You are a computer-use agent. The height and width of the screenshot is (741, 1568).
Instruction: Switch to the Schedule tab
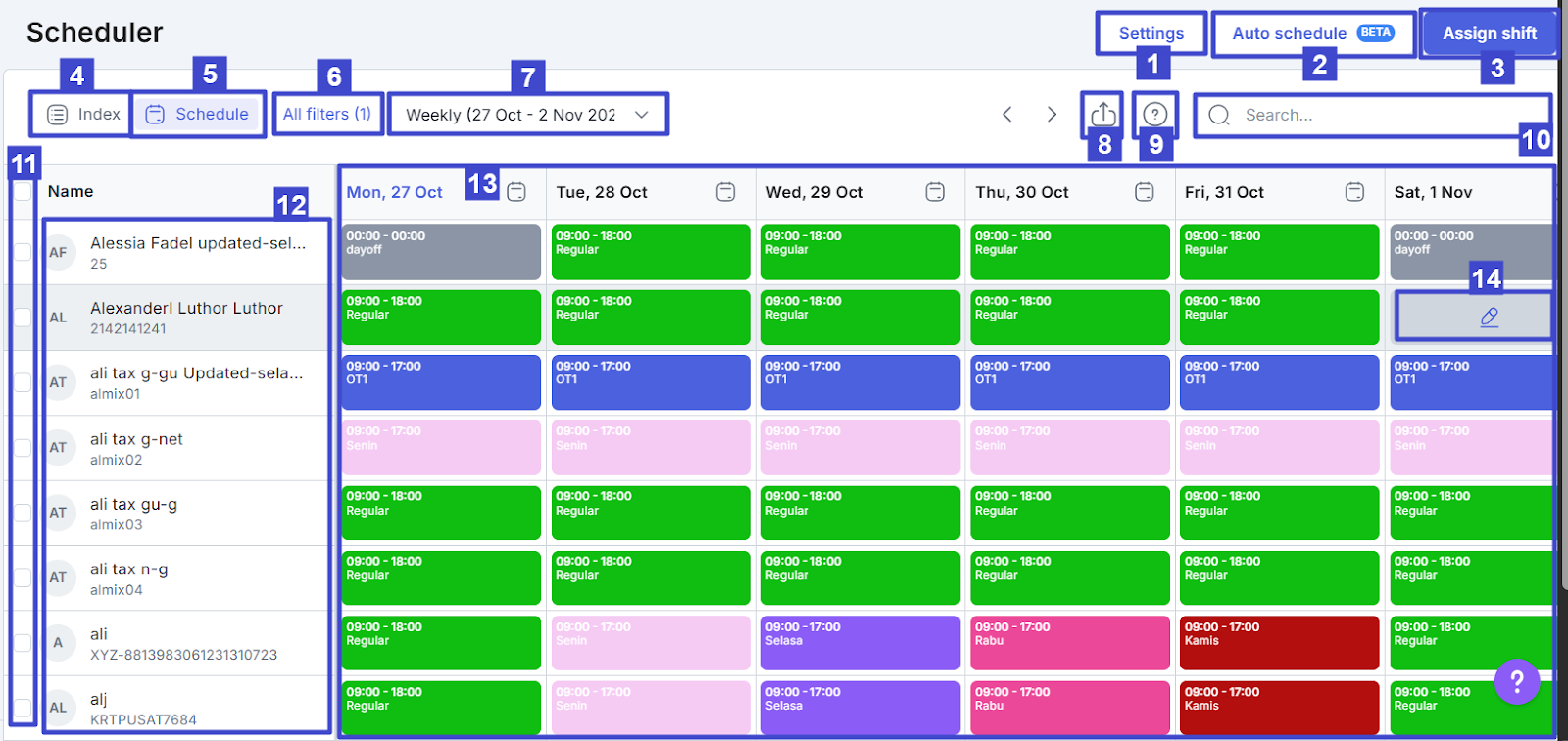[198, 115]
